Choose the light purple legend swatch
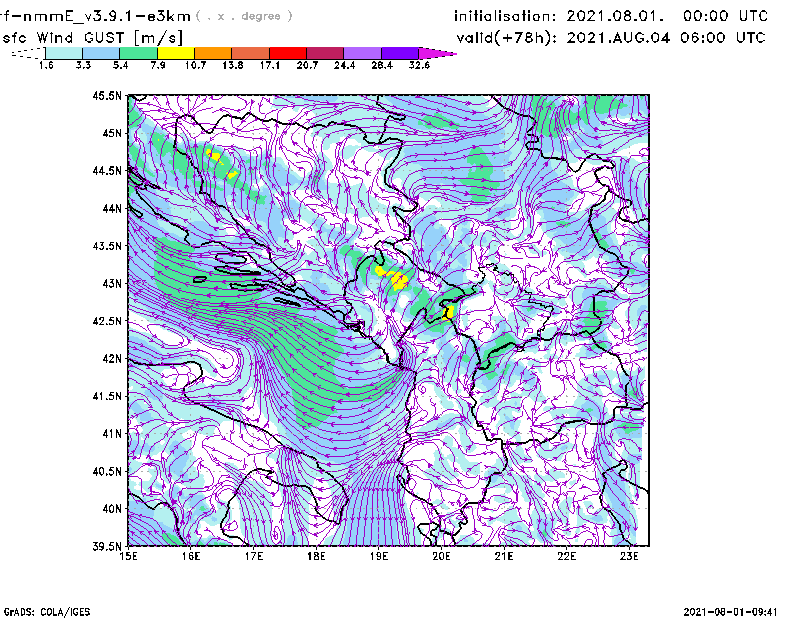Viewport: 800px width, 618px height. click(362, 53)
